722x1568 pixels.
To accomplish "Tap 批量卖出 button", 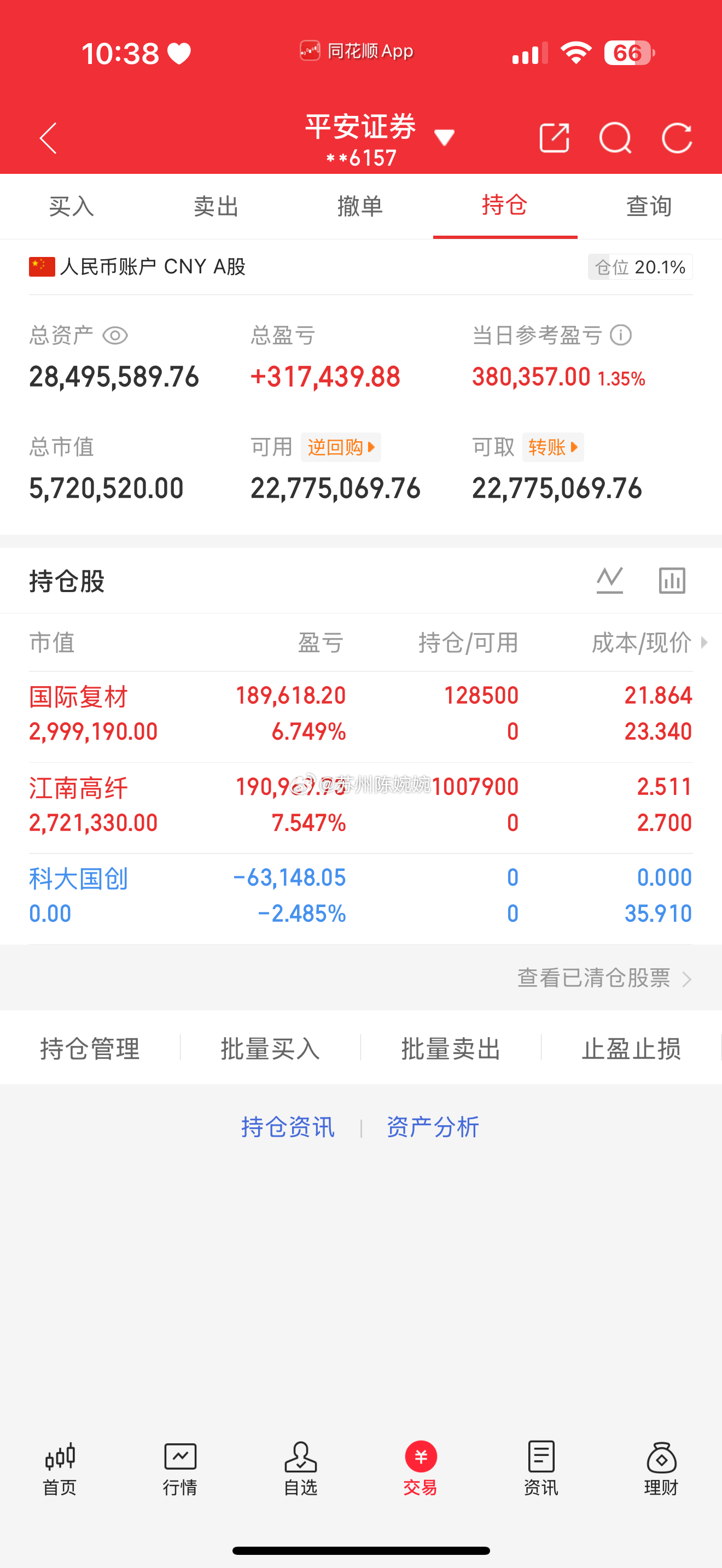I will click(x=451, y=1048).
